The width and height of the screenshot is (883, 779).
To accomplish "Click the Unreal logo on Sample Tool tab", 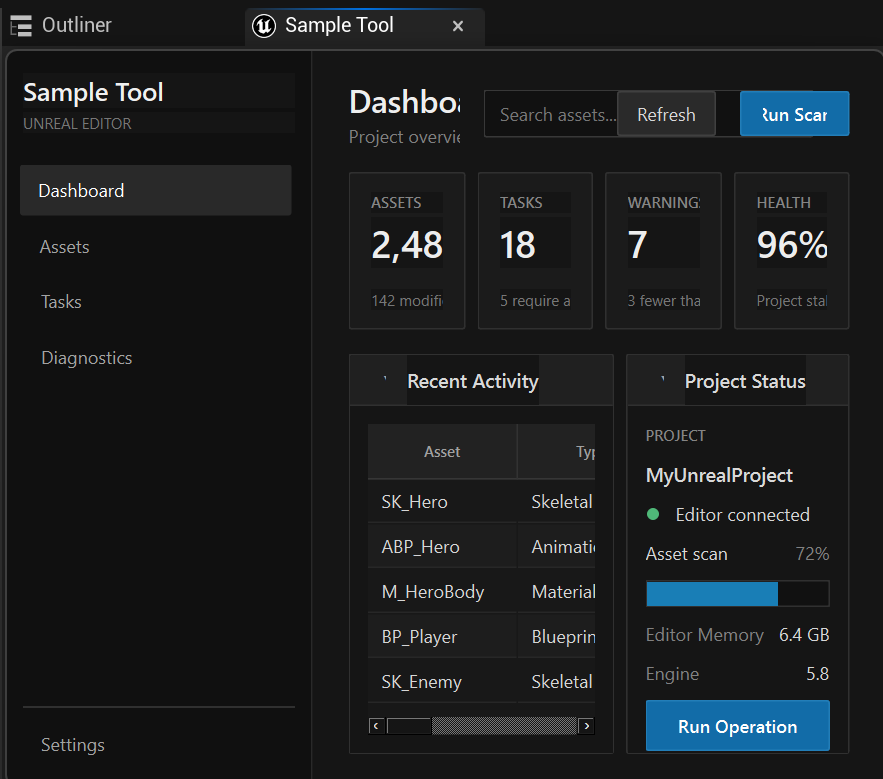I will click(264, 25).
